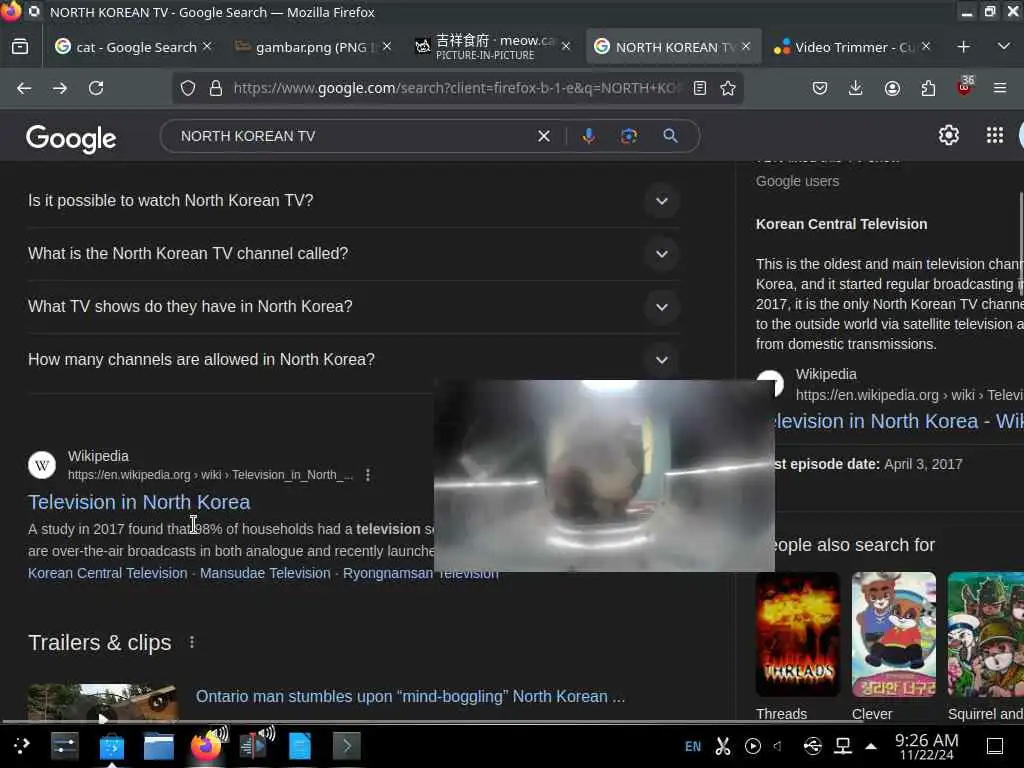Image resolution: width=1024 pixels, height=768 pixels.
Task: Click the Show Desktop taskbar button
Action: tap(995, 746)
